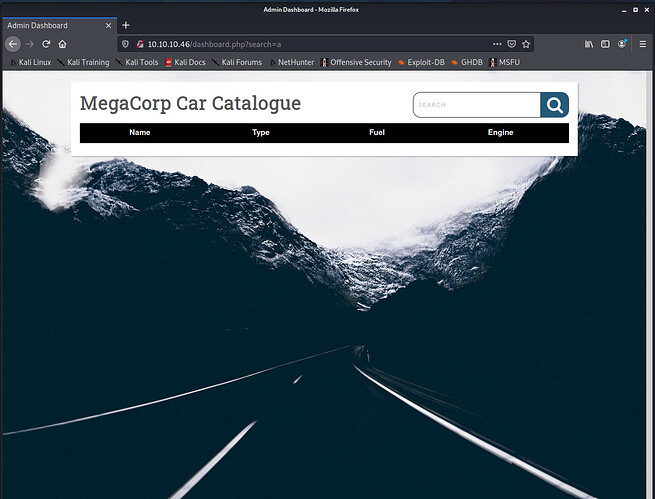Bookmark this page with star icon
The width and height of the screenshot is (655, 499).
[526, 44]
